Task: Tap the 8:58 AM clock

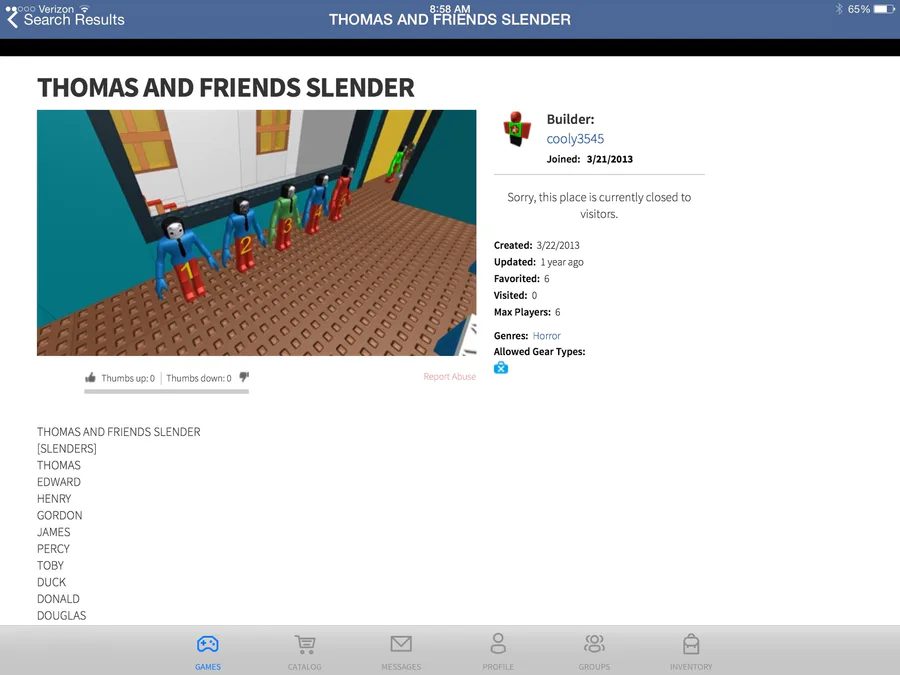Action: [x=450, y=8]
